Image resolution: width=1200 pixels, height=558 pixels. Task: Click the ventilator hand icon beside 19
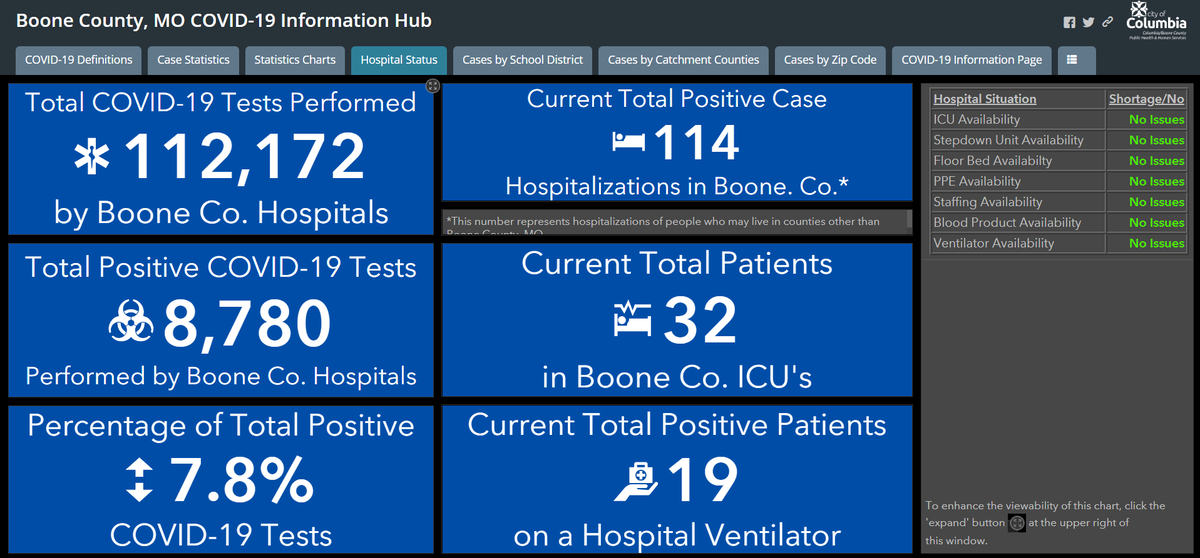point(637,482)
